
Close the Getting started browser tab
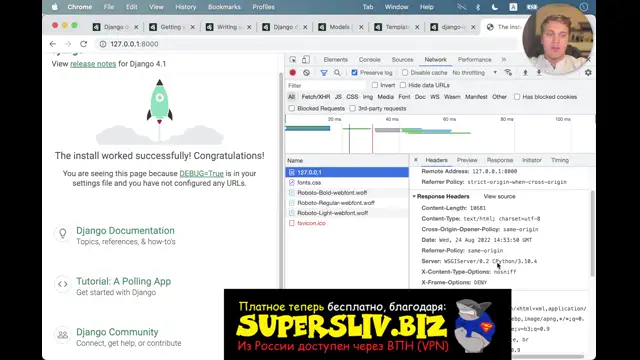(193, 27)
